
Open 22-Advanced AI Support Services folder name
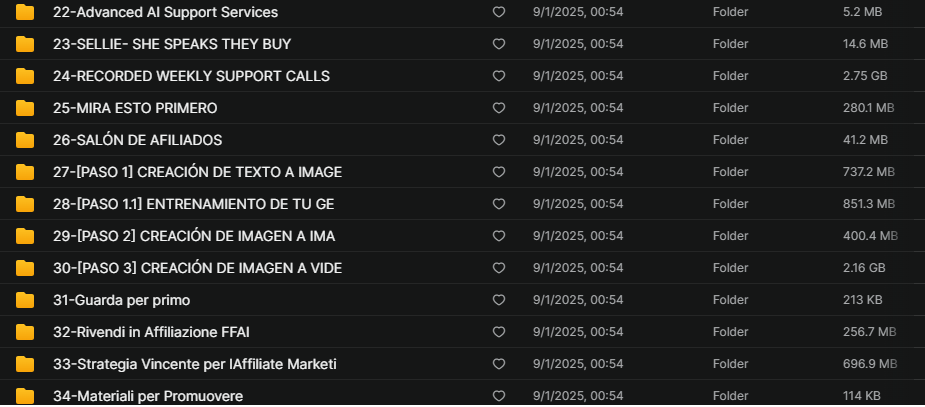[x=165, y=12]
